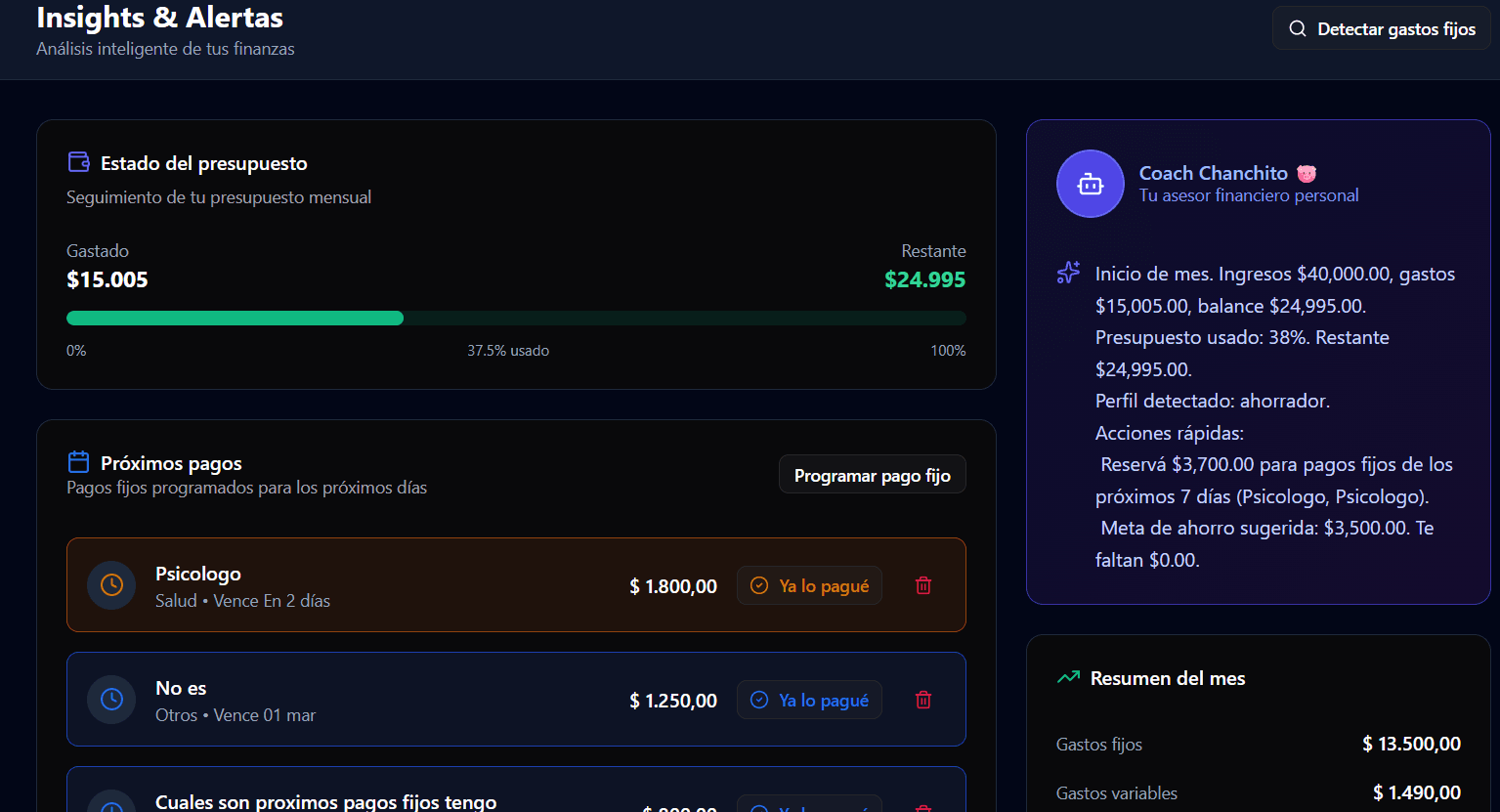Screen dimensions: 1500x812
Task: Delete the Psicologo scheduled payment
Action: point(922,585)
